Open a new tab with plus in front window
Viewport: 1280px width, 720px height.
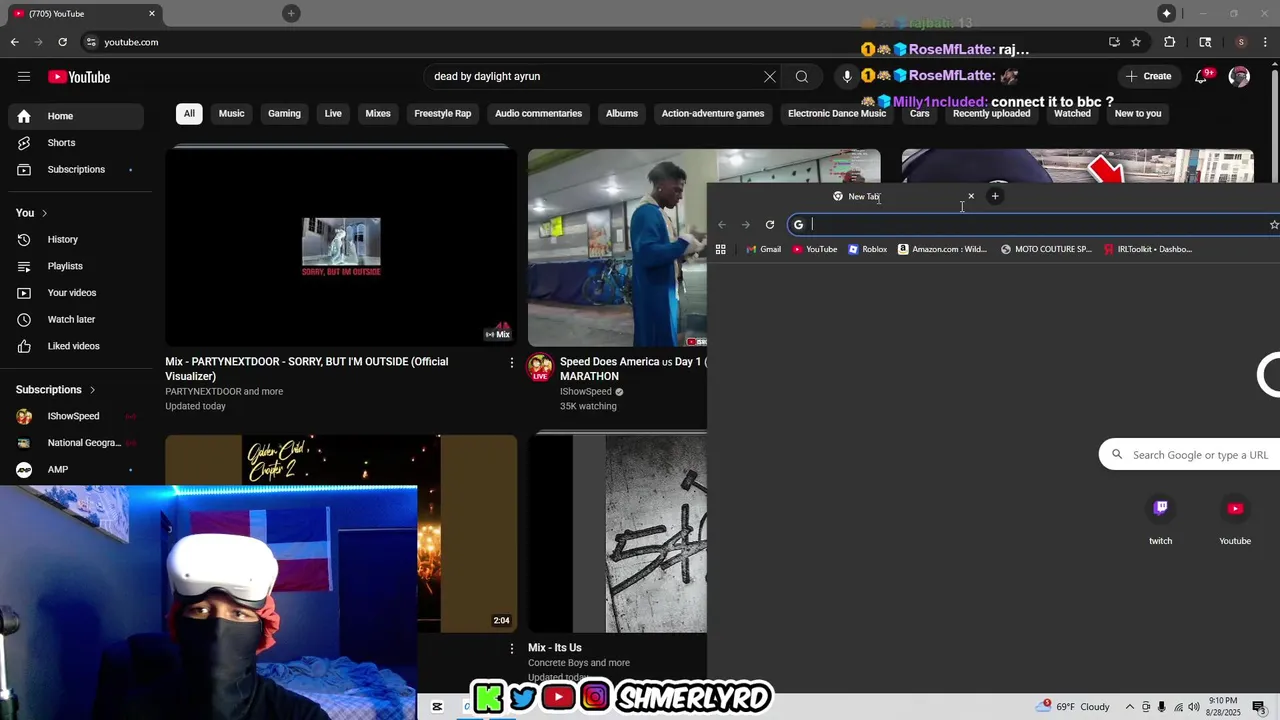(x=995, y=196)
